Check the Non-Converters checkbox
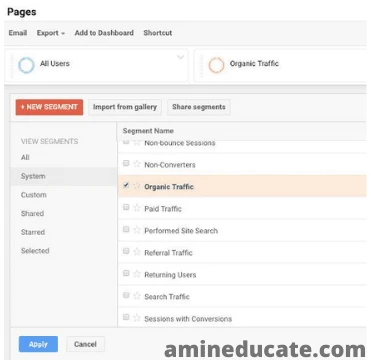Viewport: 371px width, 360px height. click(x=126, y=163)
